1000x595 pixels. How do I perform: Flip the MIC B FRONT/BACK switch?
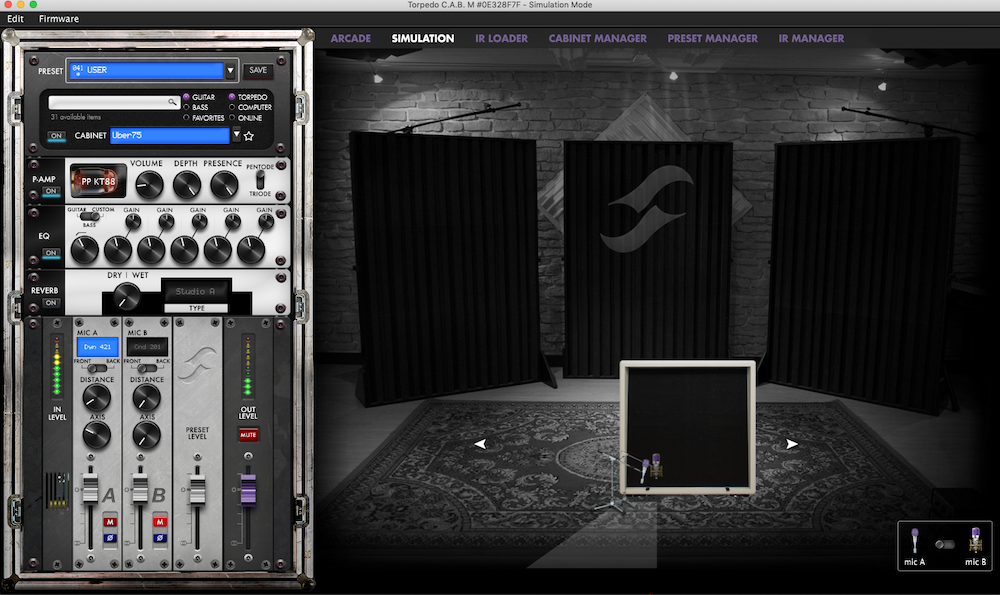[x=147, y=368]
